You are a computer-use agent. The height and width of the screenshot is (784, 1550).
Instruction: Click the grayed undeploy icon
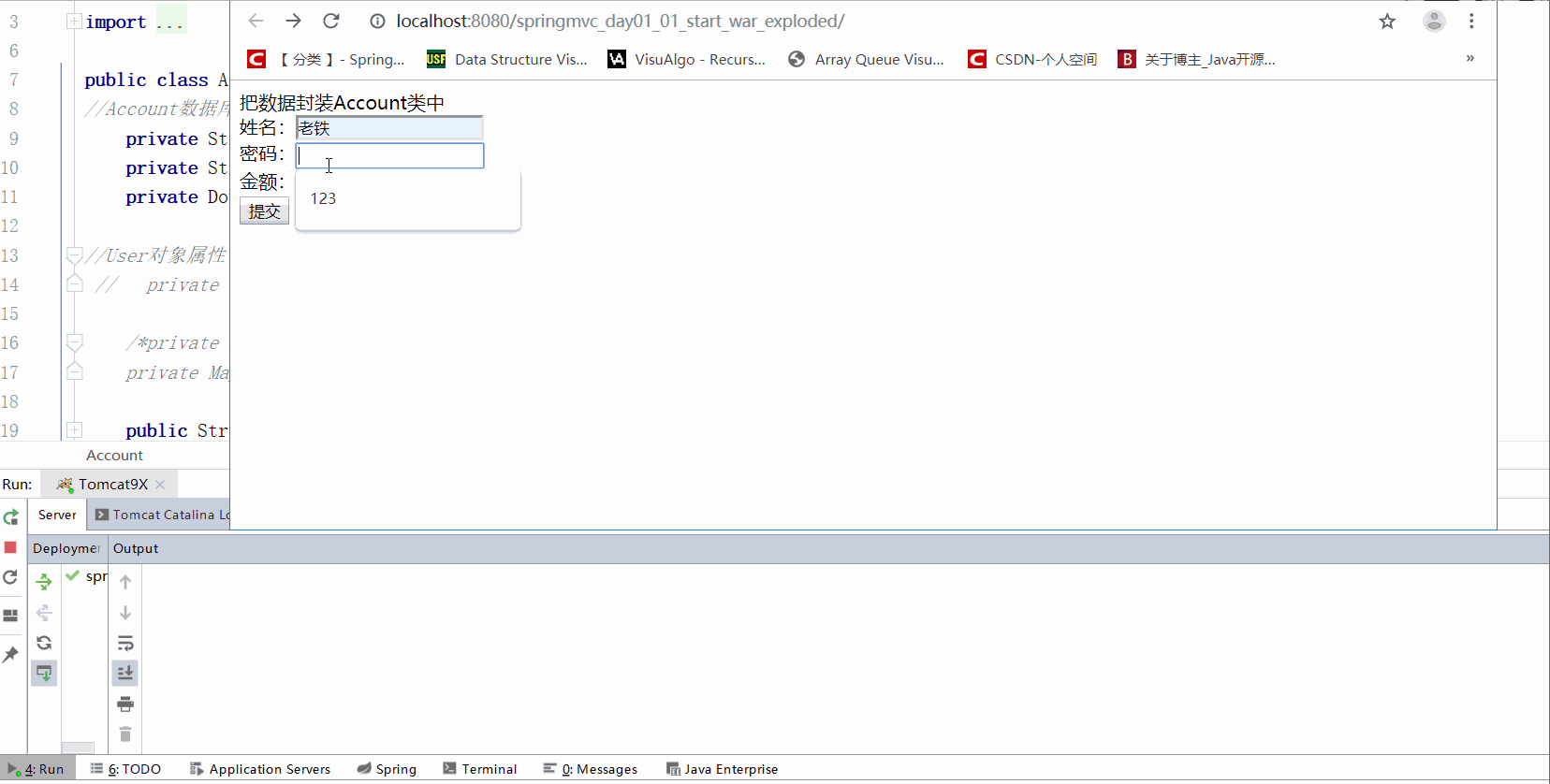click(44, 613)
